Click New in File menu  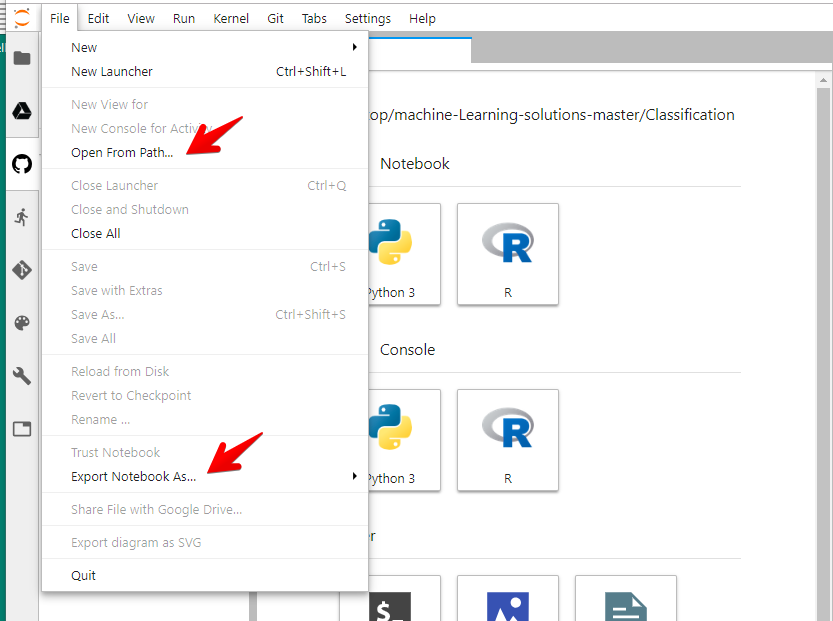tap(205, 47)
